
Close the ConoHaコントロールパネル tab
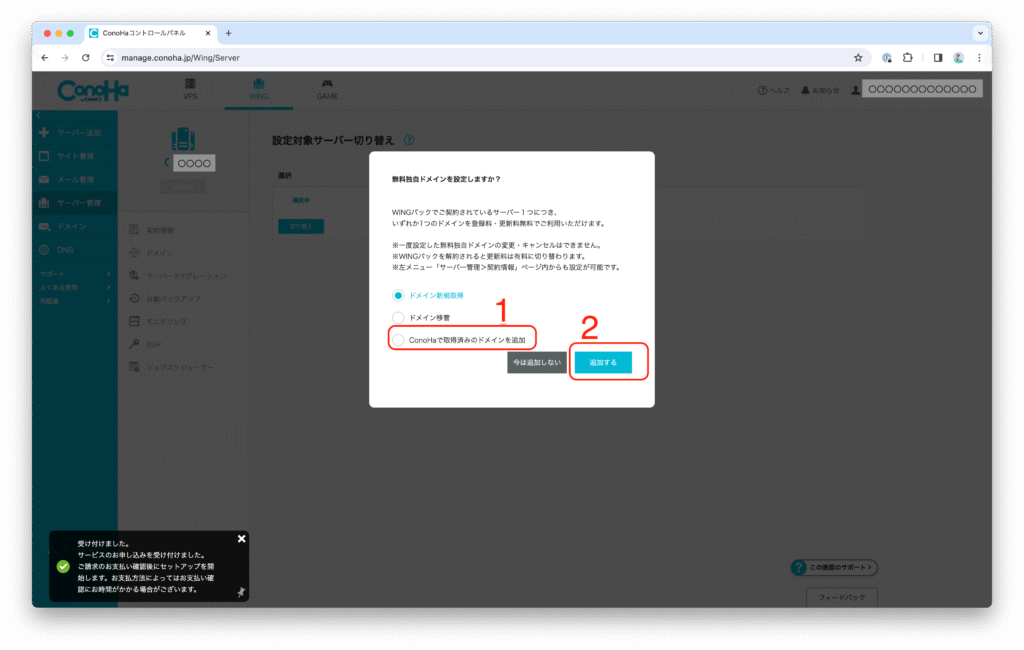208,33
